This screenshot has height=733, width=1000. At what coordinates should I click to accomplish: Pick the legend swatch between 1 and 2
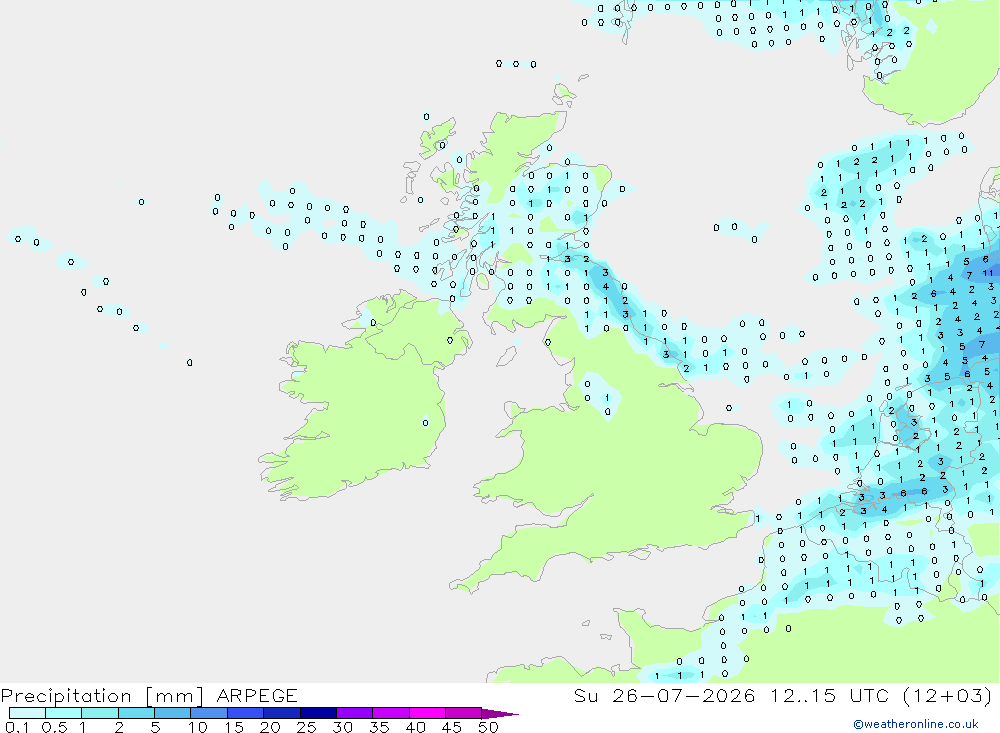[100, 713]
